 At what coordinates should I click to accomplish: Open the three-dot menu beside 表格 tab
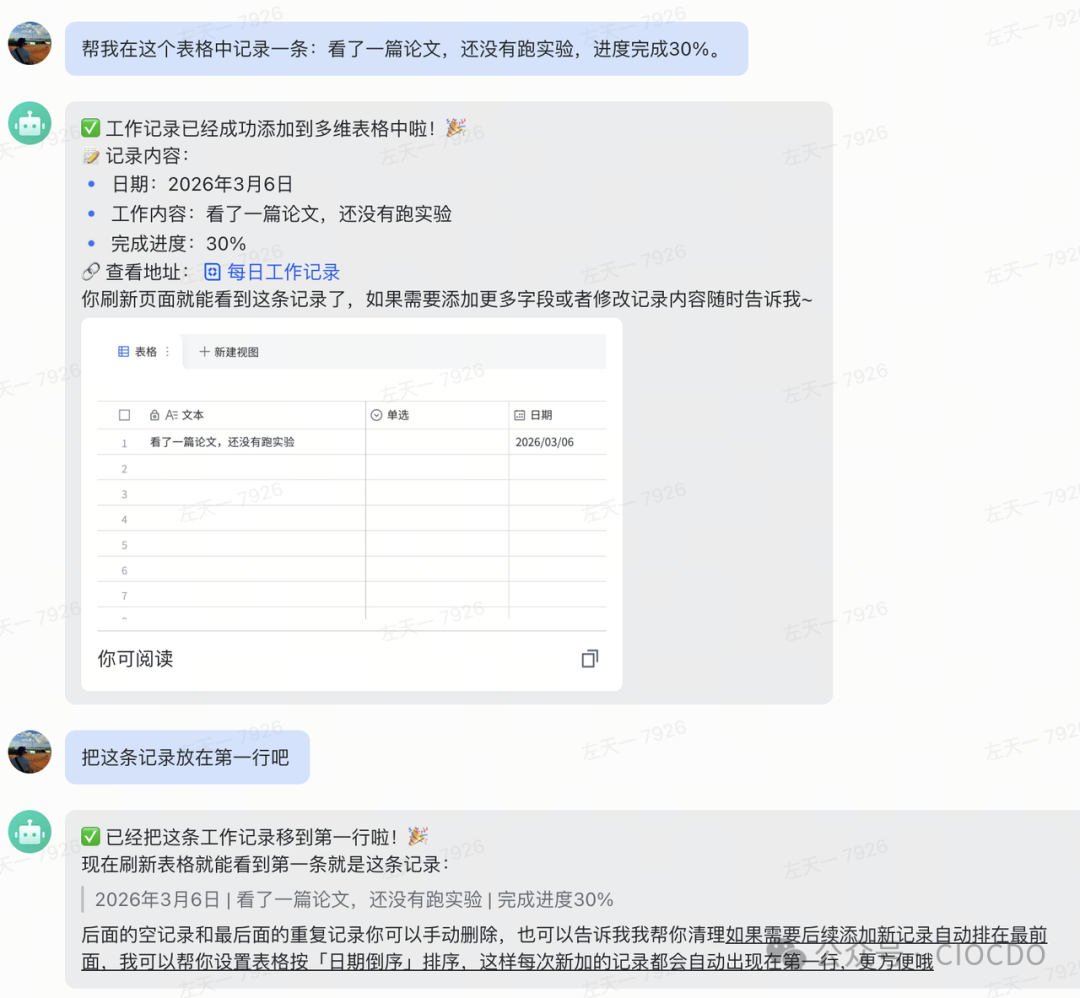[x=168, y=352]
